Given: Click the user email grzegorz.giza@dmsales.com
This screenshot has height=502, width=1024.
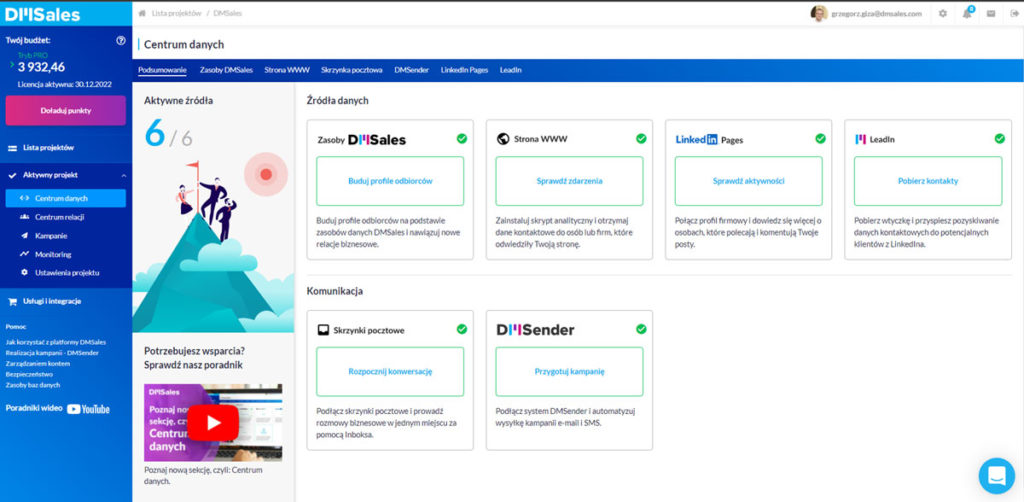Looking at the screenshot, I should (876, 13).
